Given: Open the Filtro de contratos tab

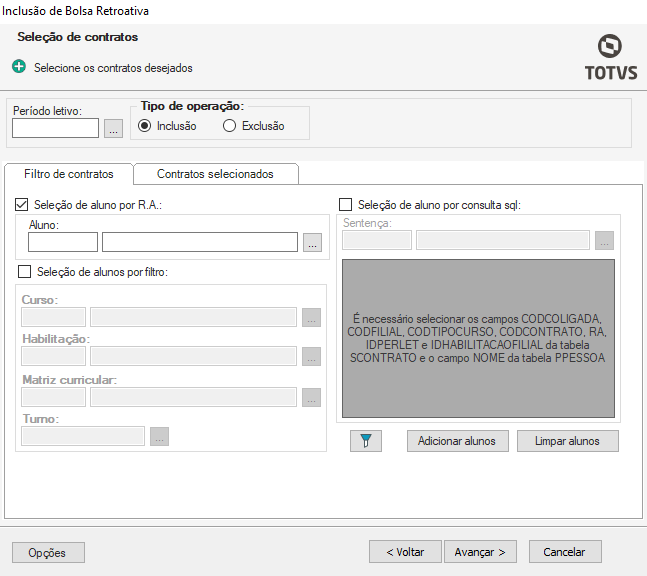Looking at the screenshot, I should [x=69, y=174].
